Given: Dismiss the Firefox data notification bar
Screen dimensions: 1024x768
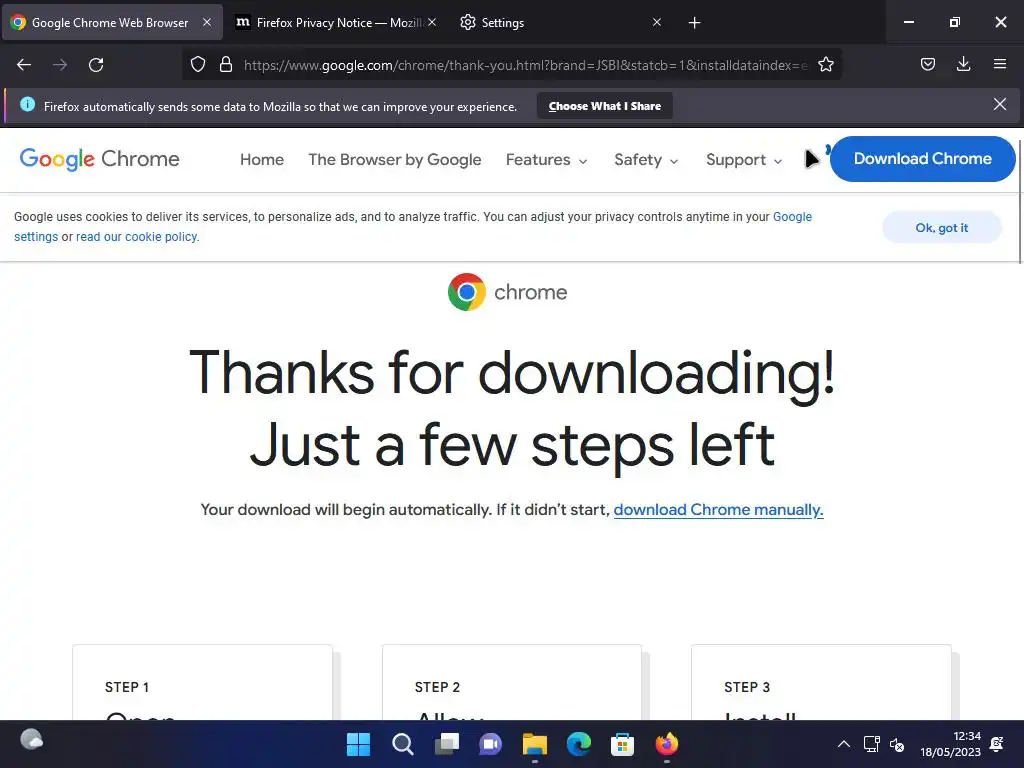Looking at the screenshot, I should [x=999, y=104].
